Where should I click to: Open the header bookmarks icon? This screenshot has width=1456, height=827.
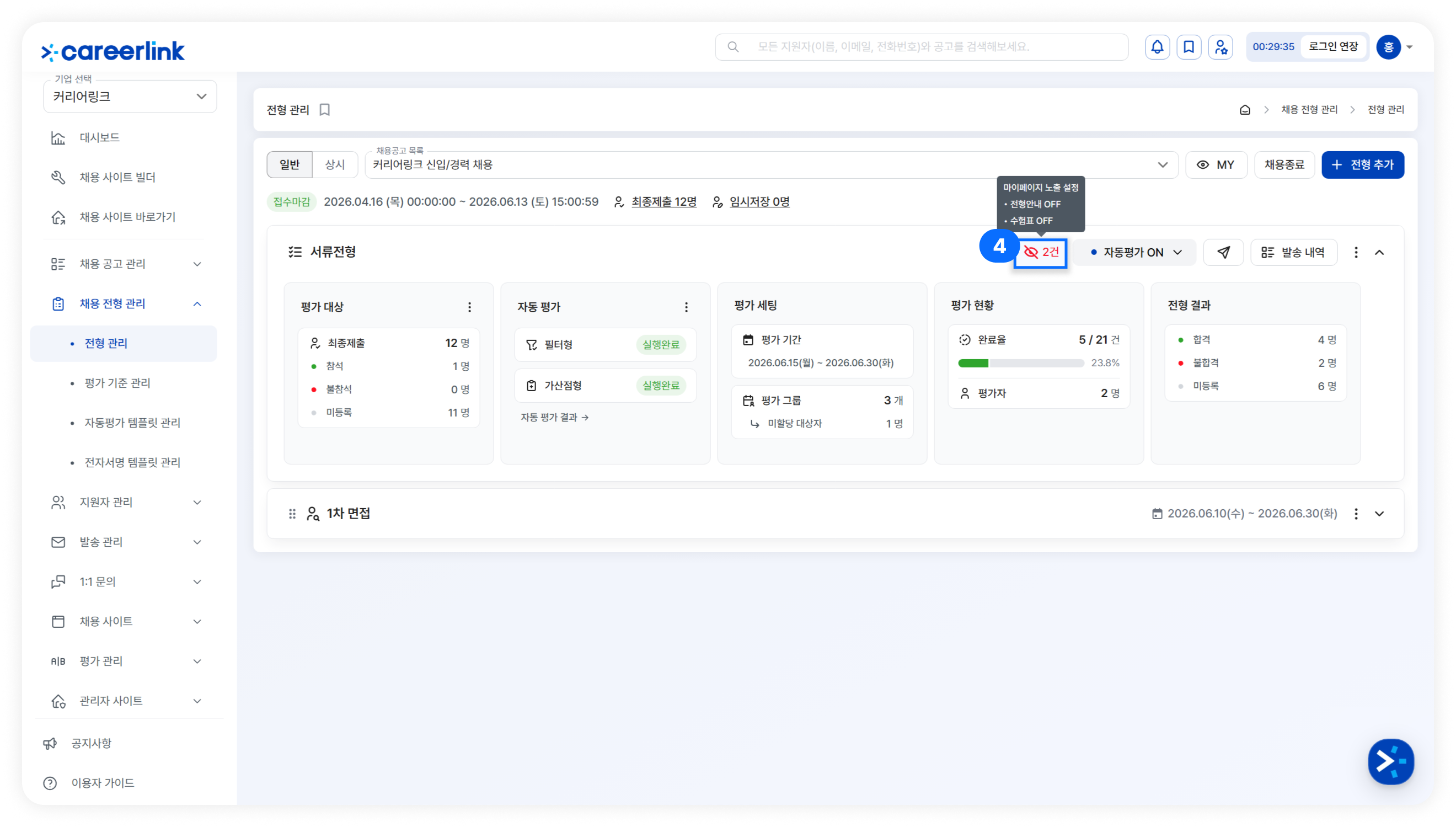[x=1189, y=46]
